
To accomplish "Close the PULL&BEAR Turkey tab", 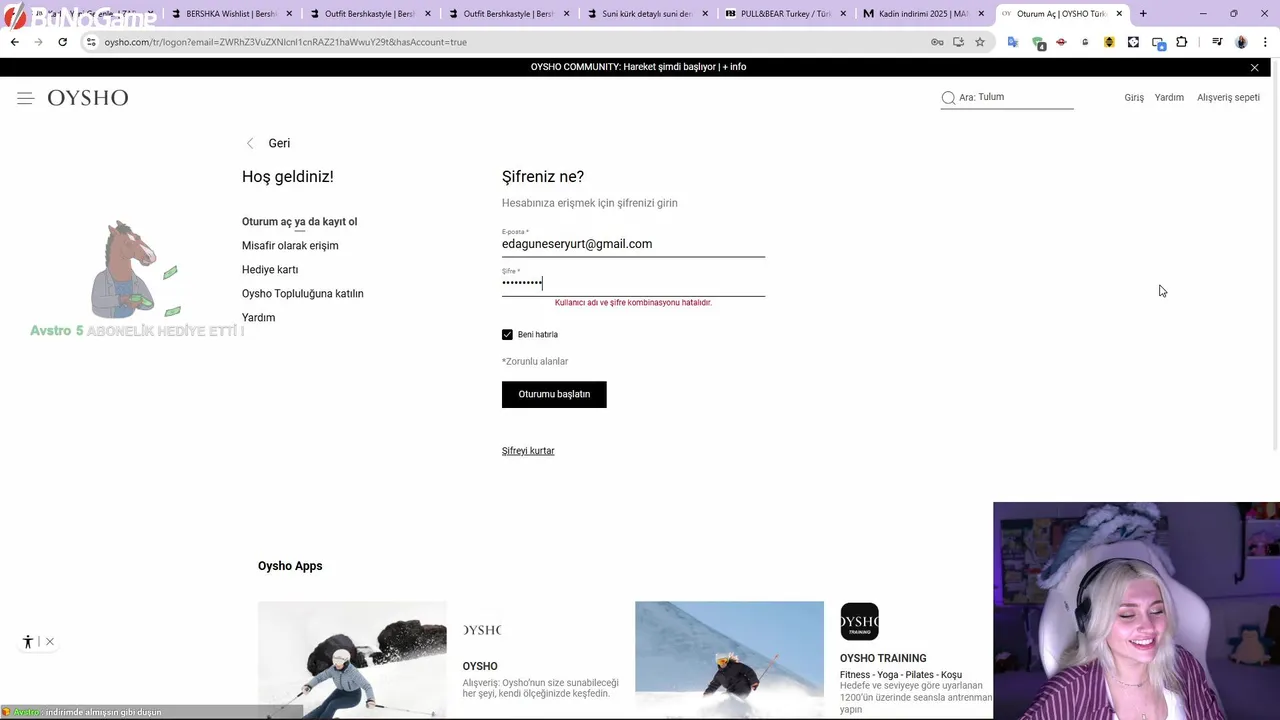I will (842, 14).
